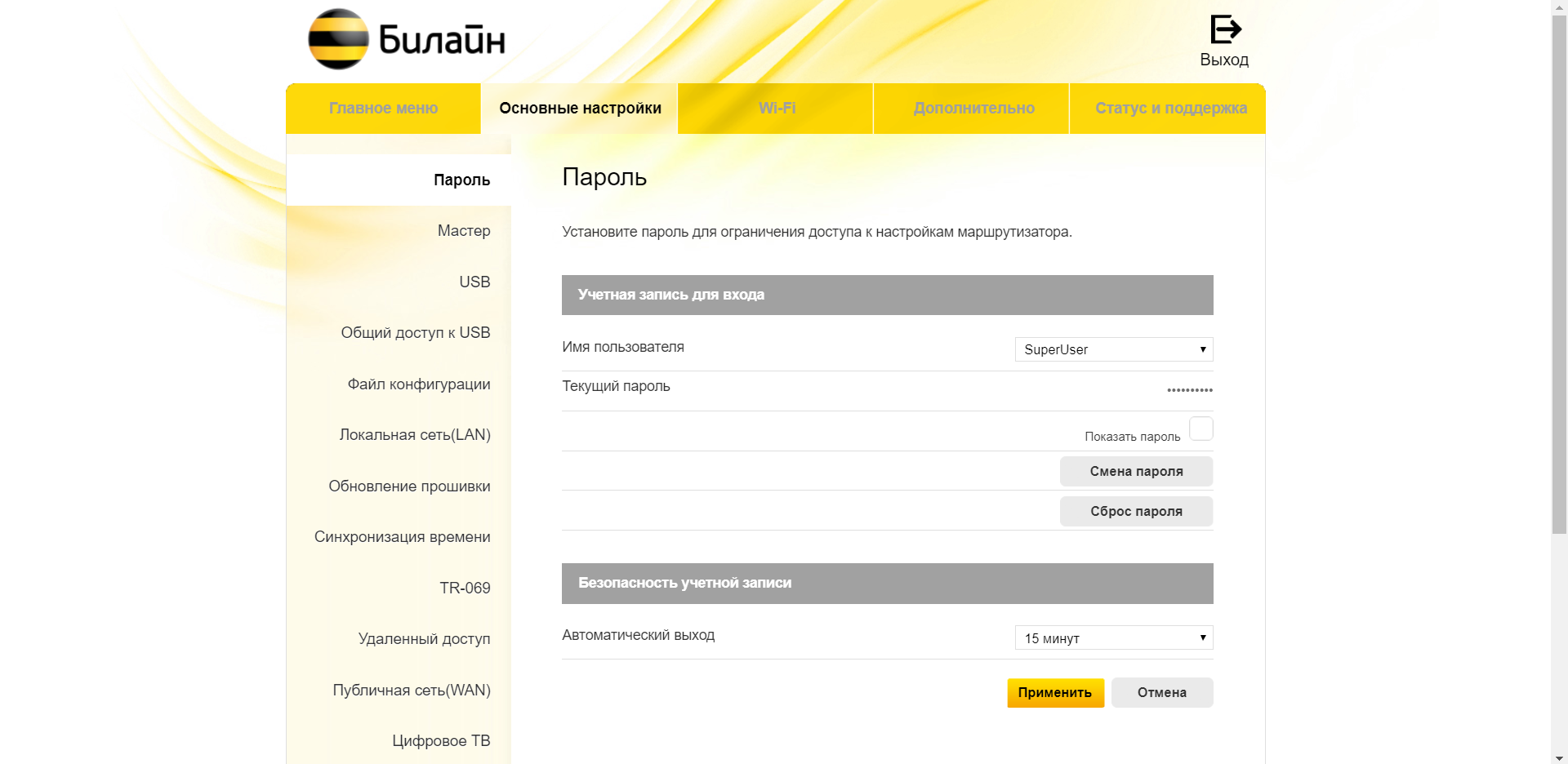The image size is (1568, 764).
Task: Click the Безопасность учетной записи header
Action: click(x=888, y=583)
